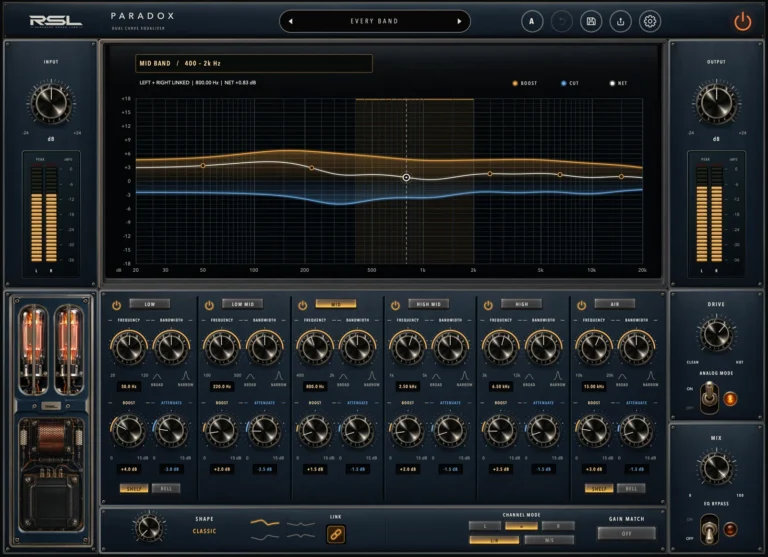Toggle the MID band power icon
768x557 pixels.
tap(302, 305)
